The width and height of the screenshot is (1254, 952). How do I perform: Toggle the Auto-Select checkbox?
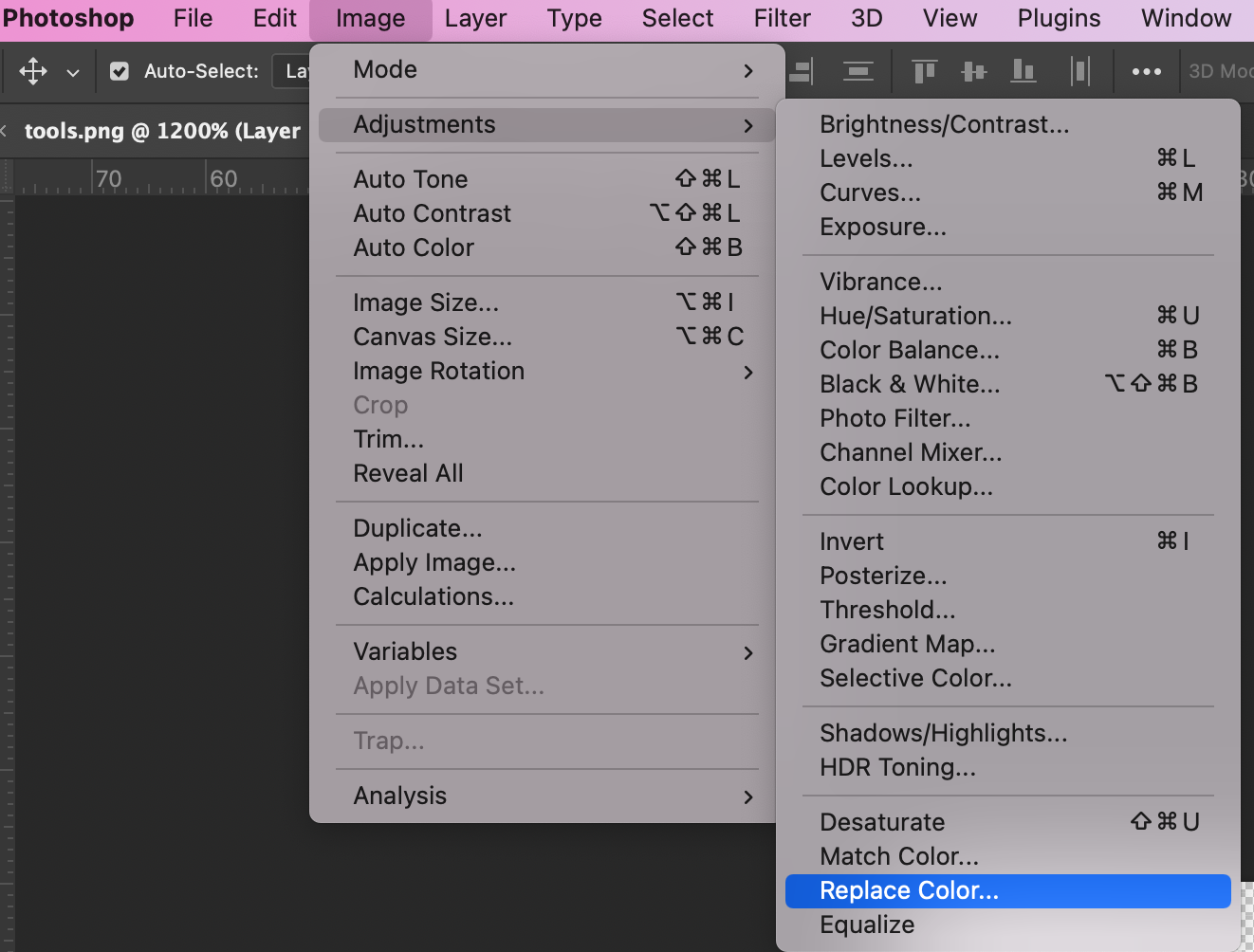[x=120, y=71]
